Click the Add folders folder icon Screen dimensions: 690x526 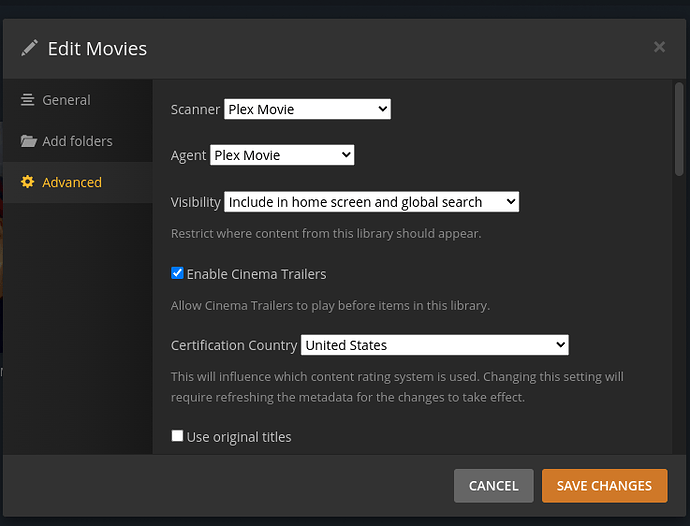click(28, 141)
